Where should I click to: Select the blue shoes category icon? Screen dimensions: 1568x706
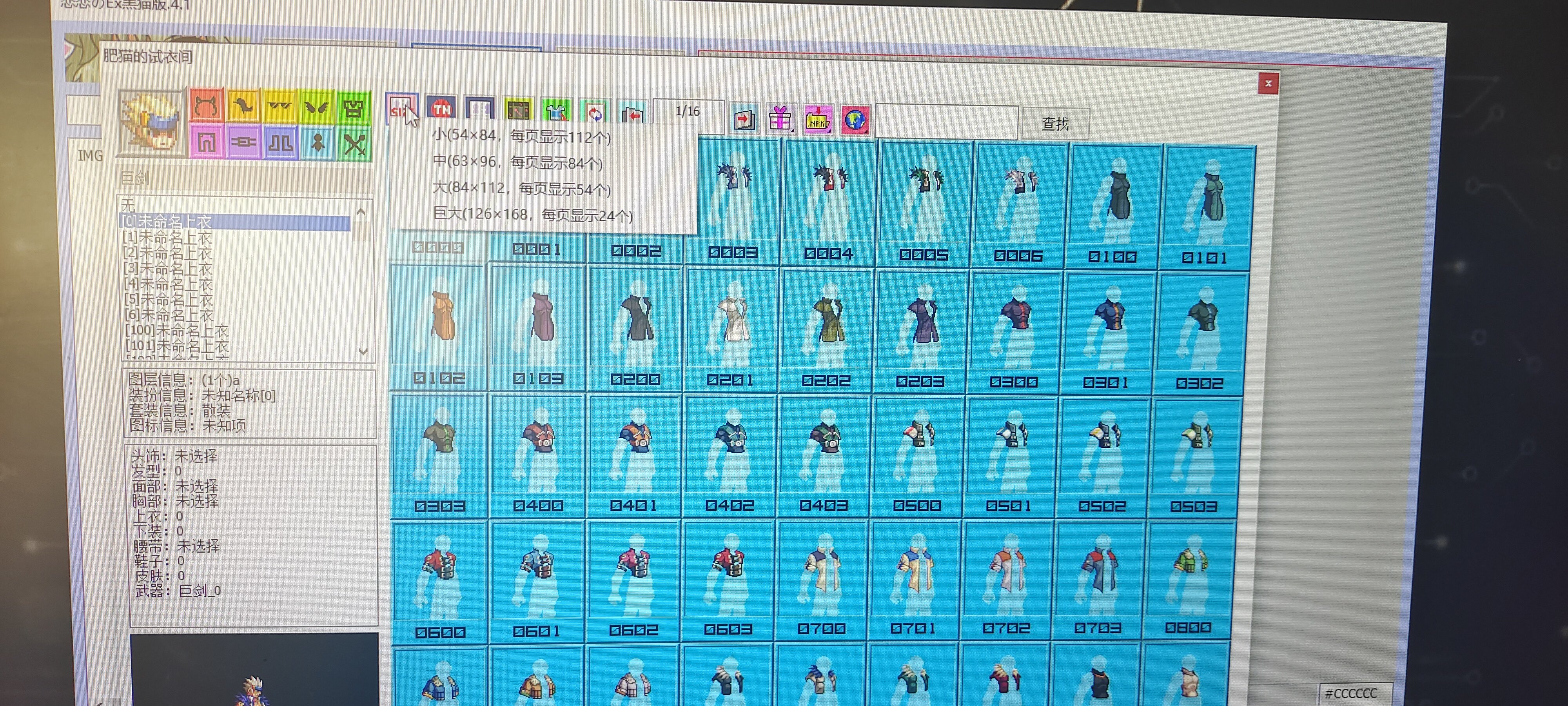click(280, 144)
